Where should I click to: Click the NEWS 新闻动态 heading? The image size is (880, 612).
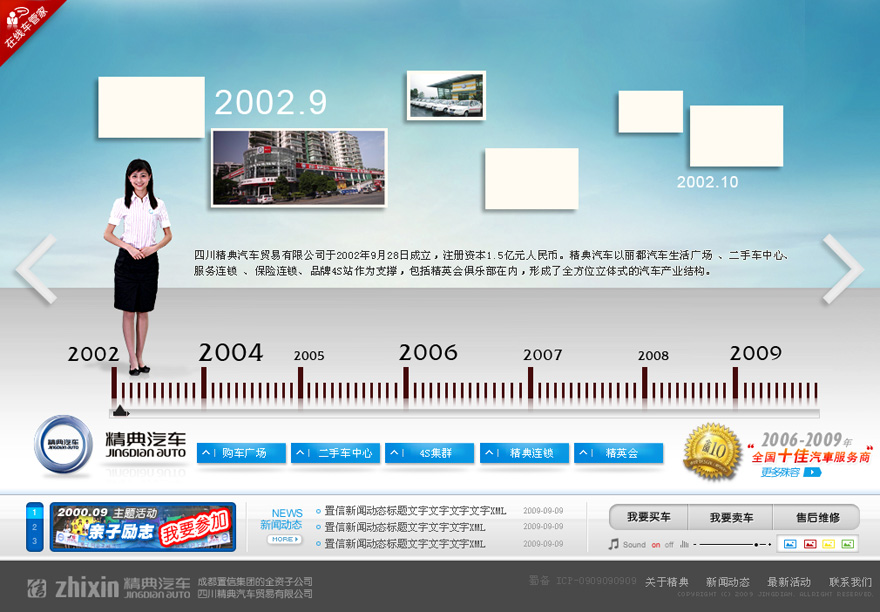pyautogui.click(x=282, y=519)
